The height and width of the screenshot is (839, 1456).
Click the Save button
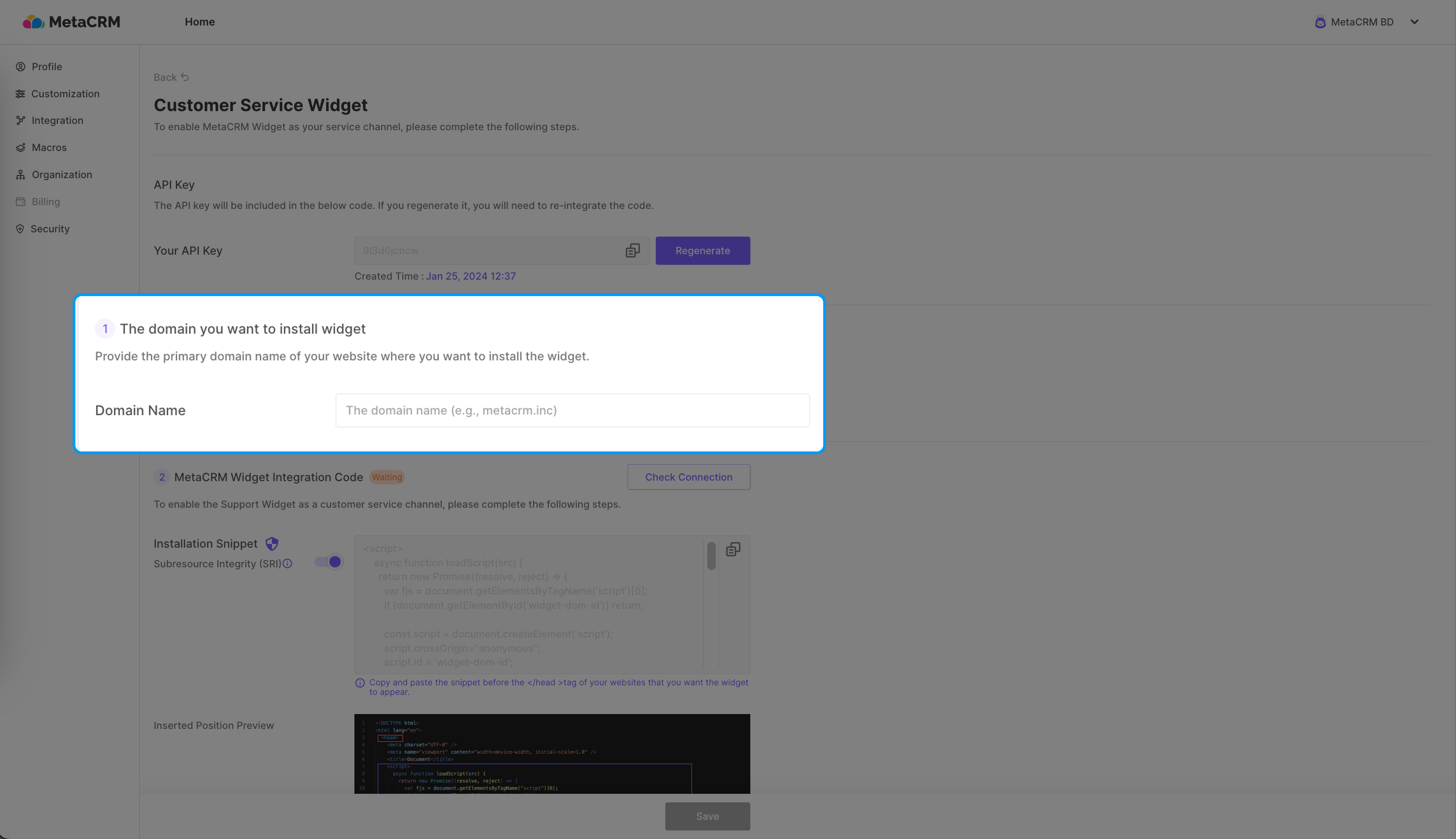[x=708, y=817]
